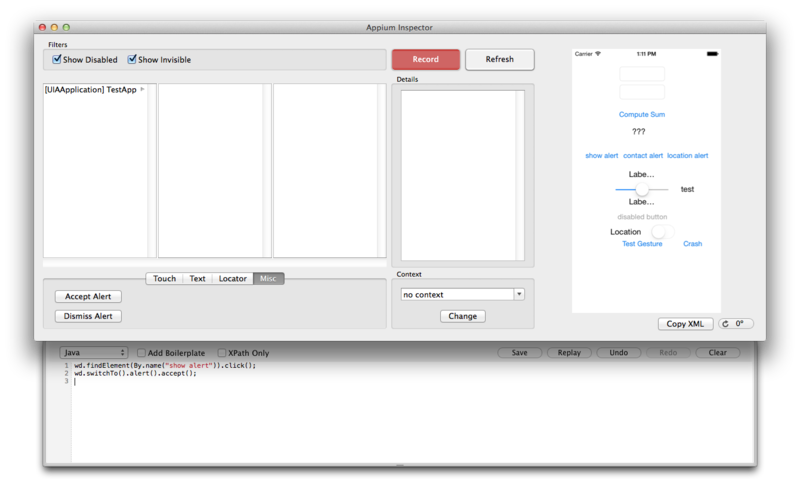This screenshot has height=481, width=800.
Task: Enable the XPath Only checkbox
Action: (221, 352)
